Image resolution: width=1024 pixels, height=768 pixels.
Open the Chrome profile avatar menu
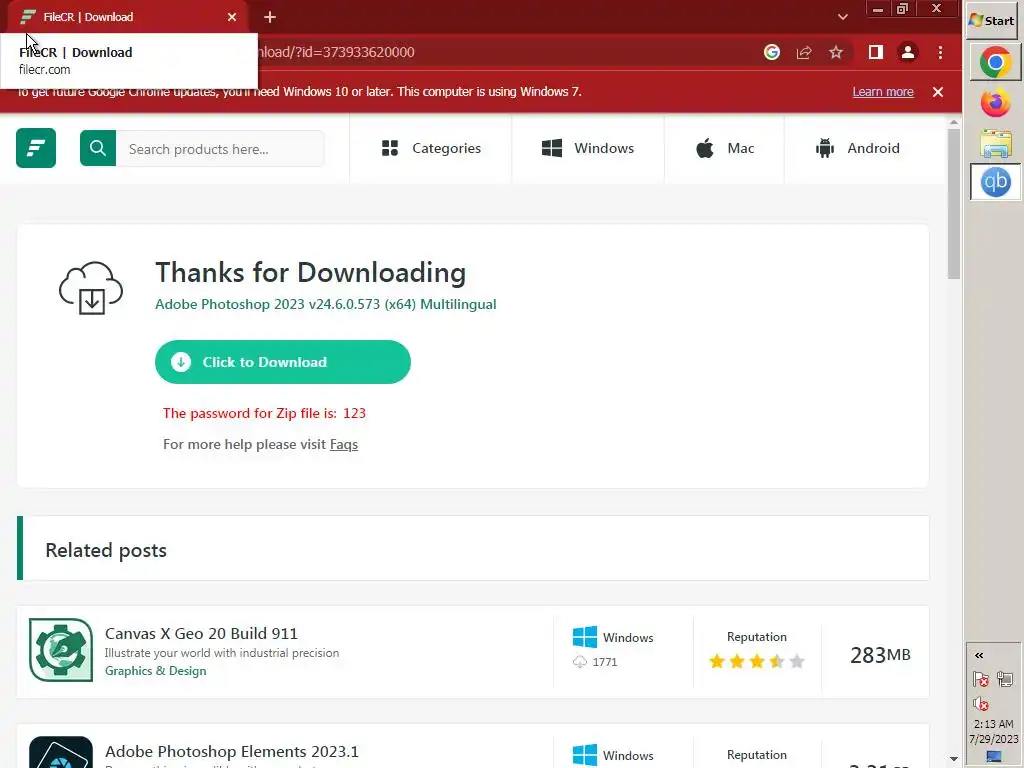click(908, 52)
